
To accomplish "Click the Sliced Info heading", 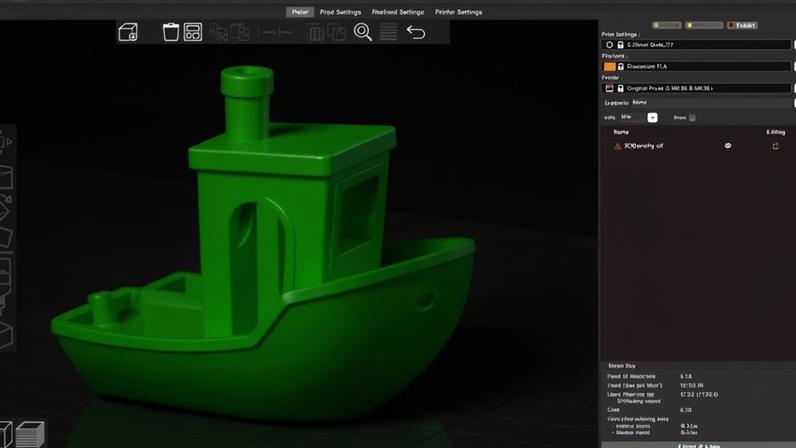I will coord(622,366).
